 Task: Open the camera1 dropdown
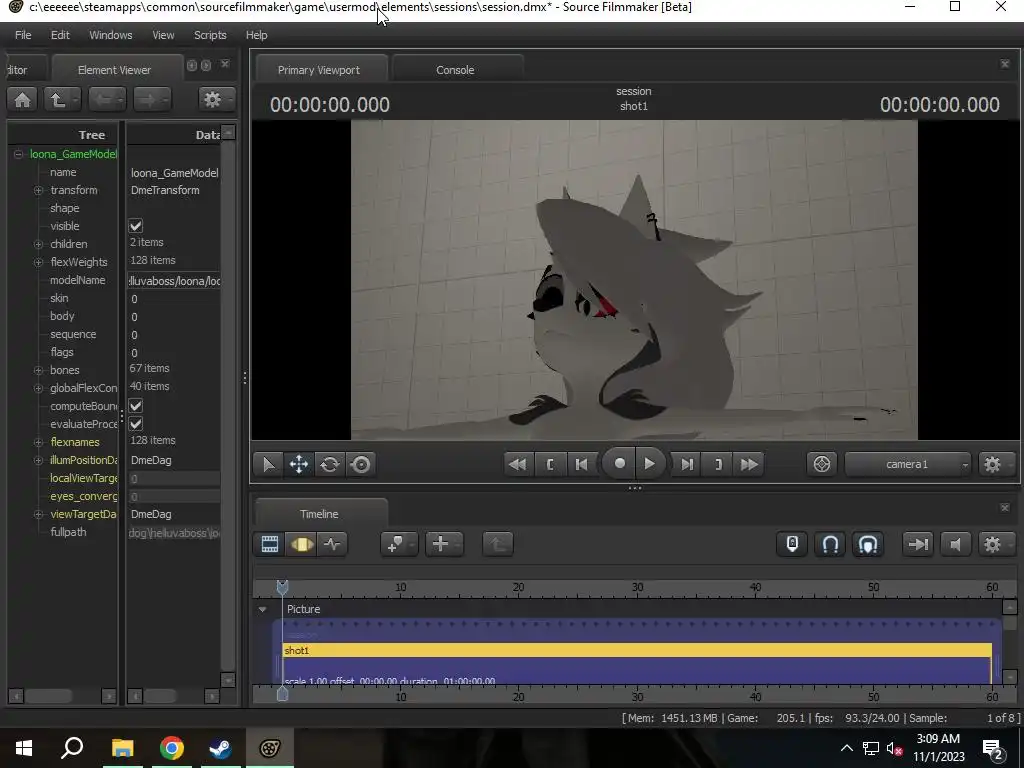coord(907,464)
